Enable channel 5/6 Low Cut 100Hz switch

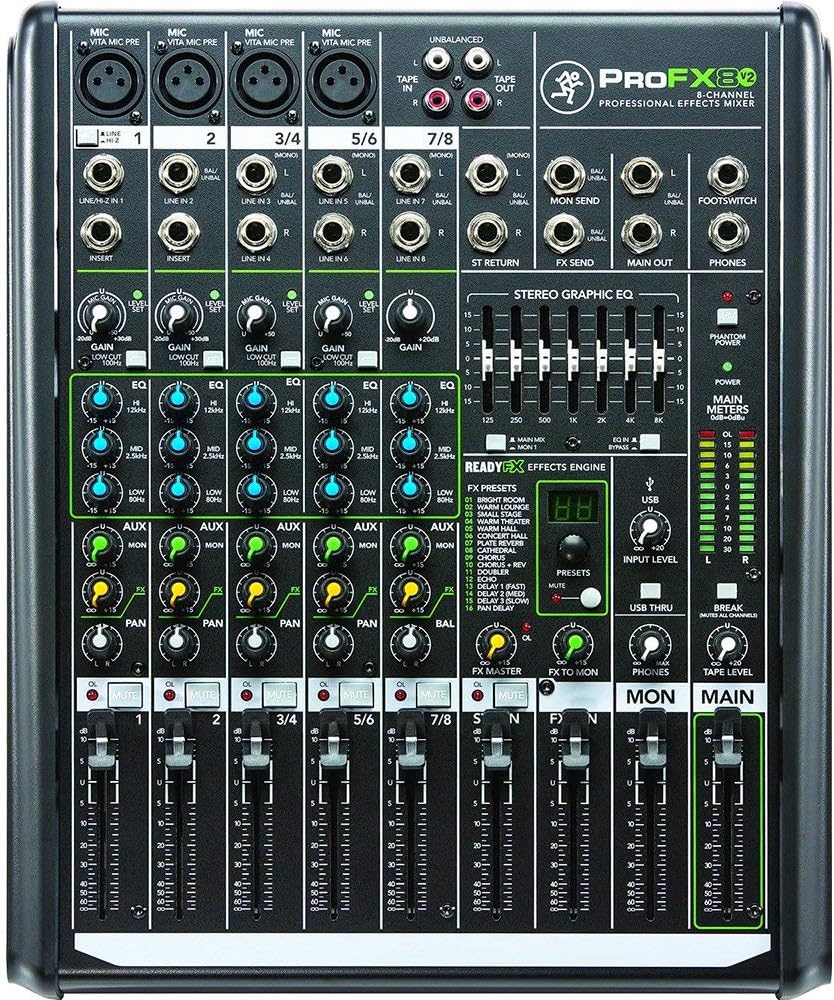pos(367,359)
